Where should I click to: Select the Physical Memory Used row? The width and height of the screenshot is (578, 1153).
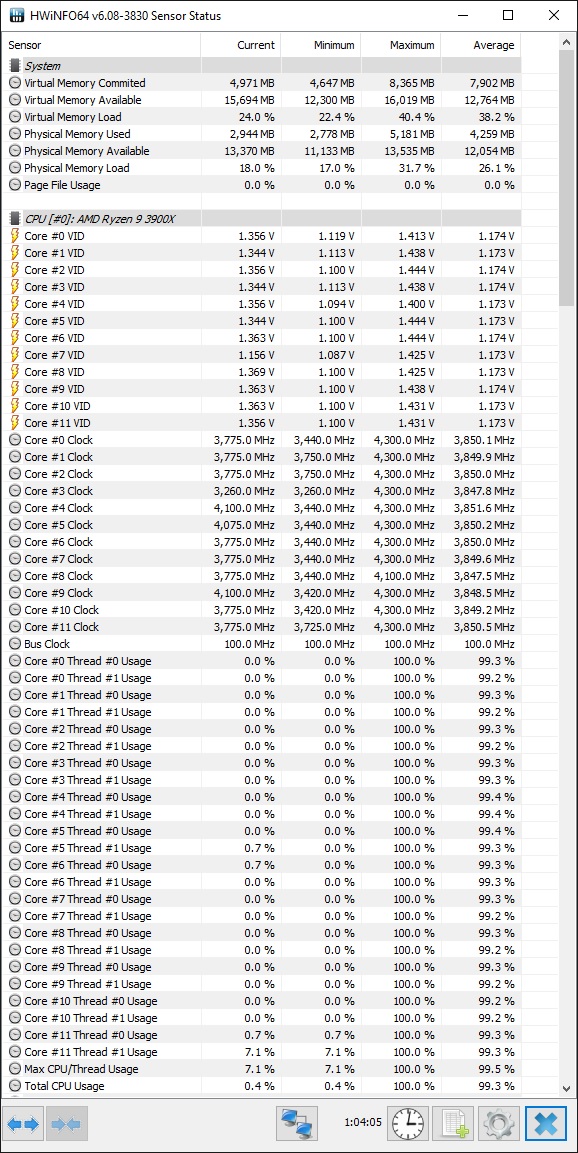[261, 134]
